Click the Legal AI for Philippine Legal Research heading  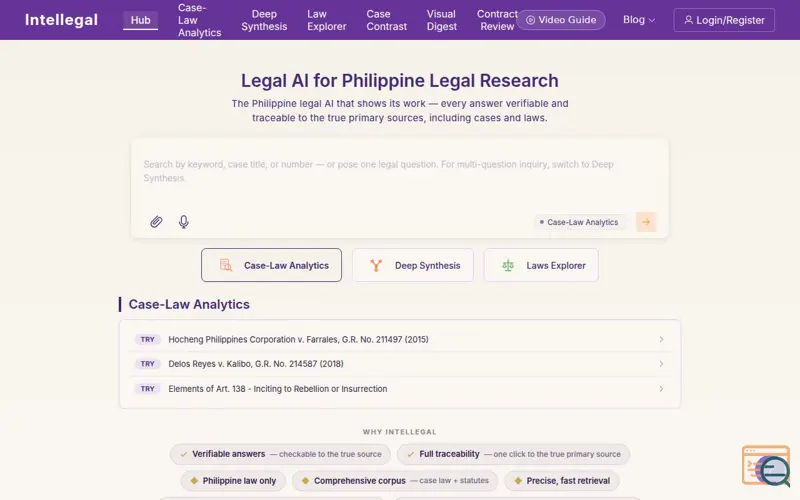[399, 81]
